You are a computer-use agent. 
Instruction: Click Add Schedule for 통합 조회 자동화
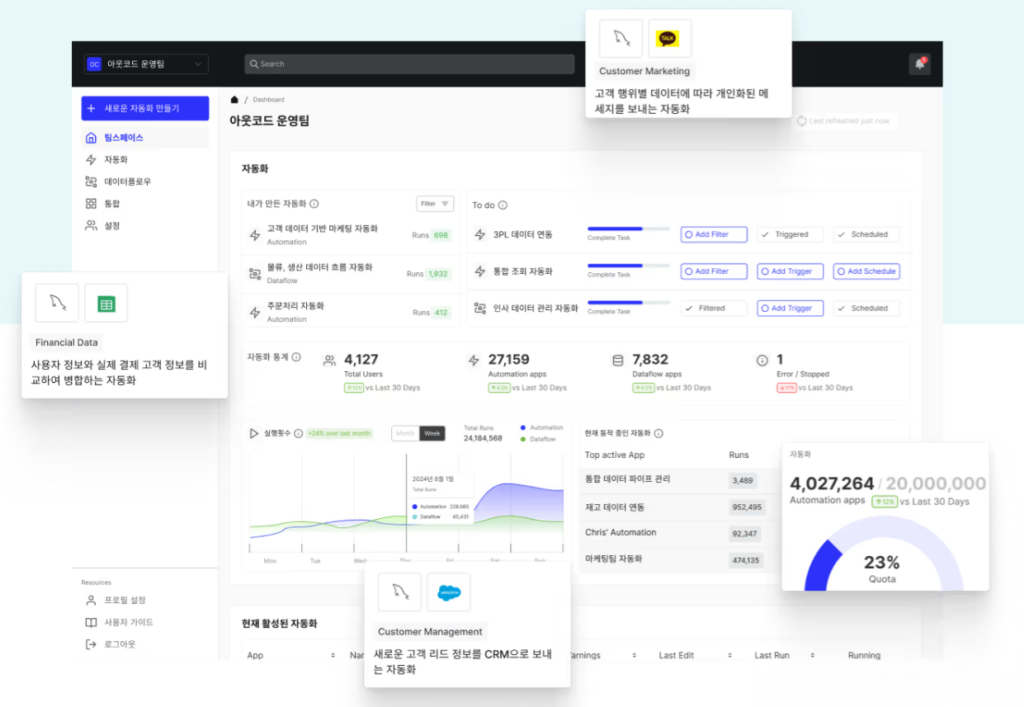click(x=866, y=271)
